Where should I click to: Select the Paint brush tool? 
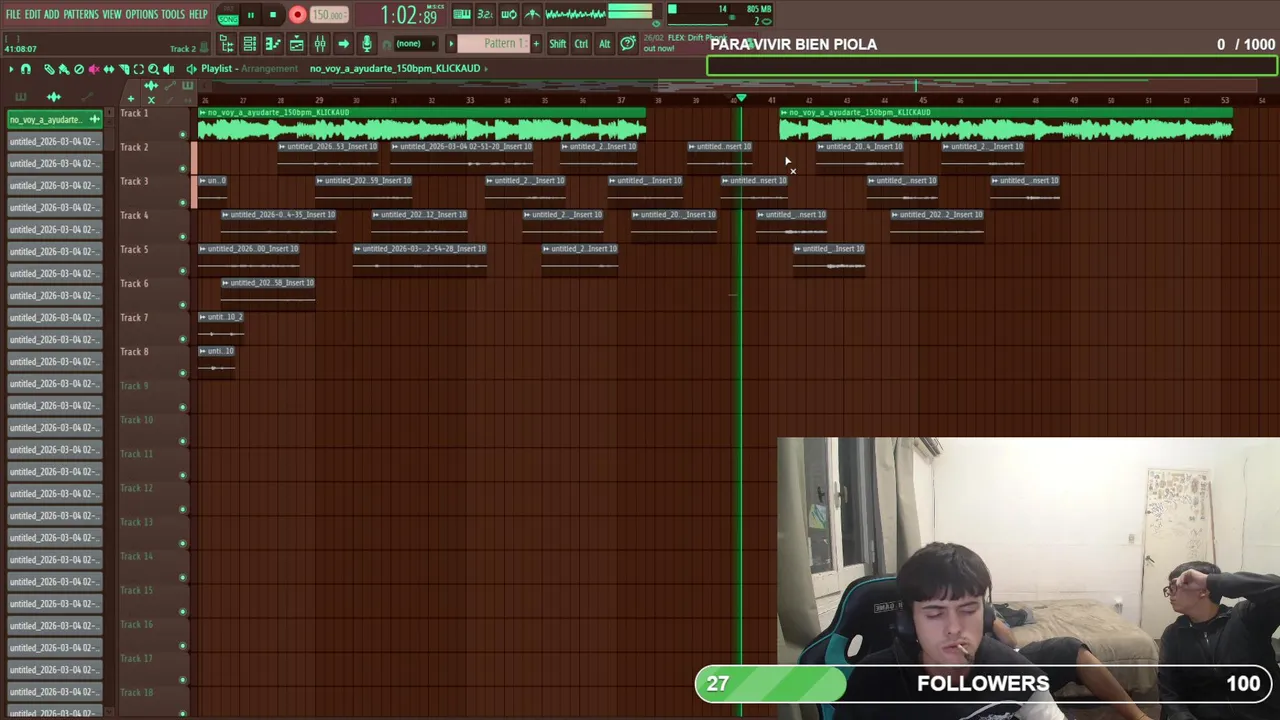pos(64,69)
